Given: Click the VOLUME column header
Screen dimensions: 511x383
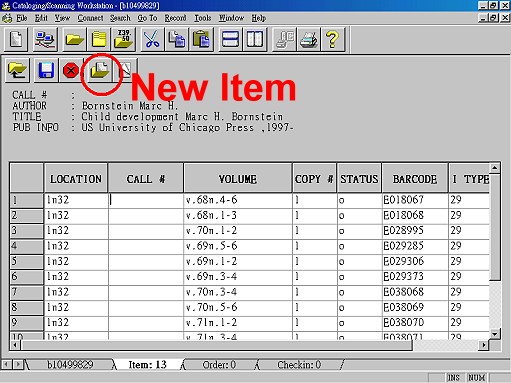Looking at the screenshot, I should pyautogui.click(x=238, y=179).
